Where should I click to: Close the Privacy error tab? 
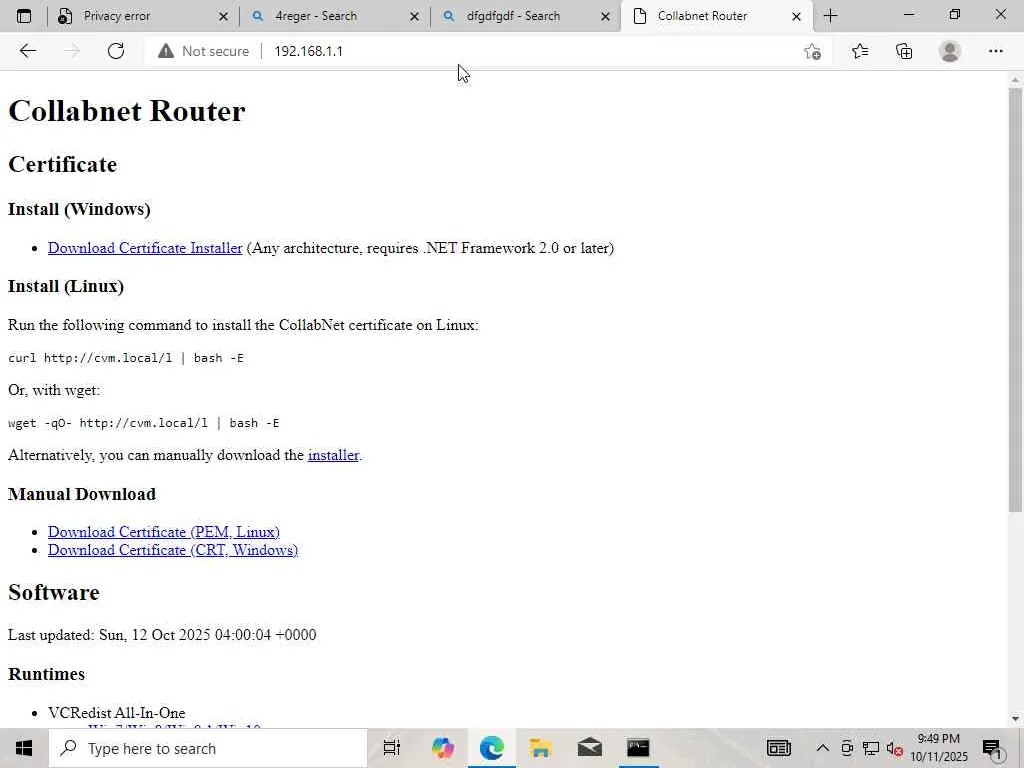223,16
